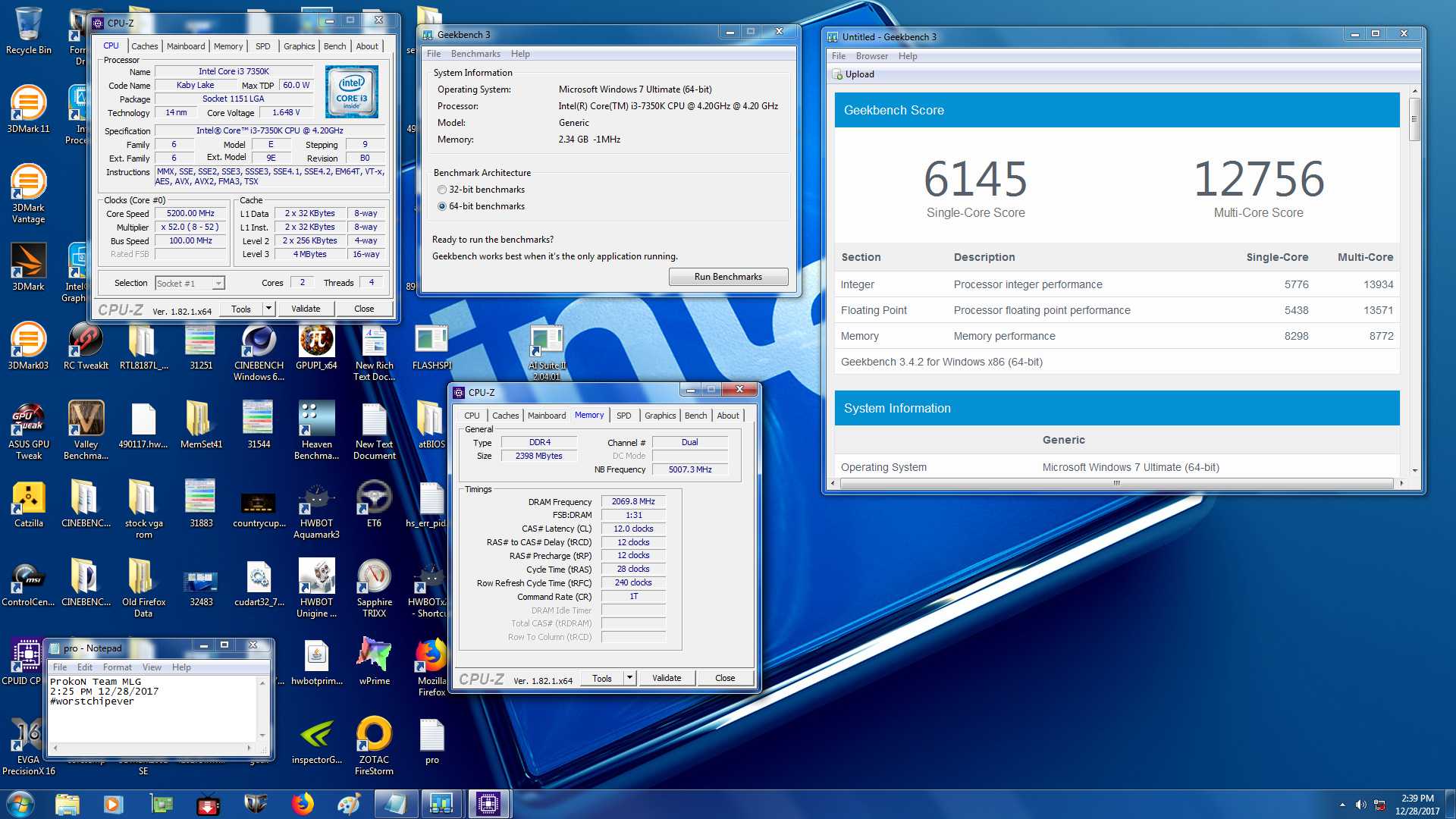
Task: Click Validate in the CPU-Z Memory window
Action: click(667, 678)
